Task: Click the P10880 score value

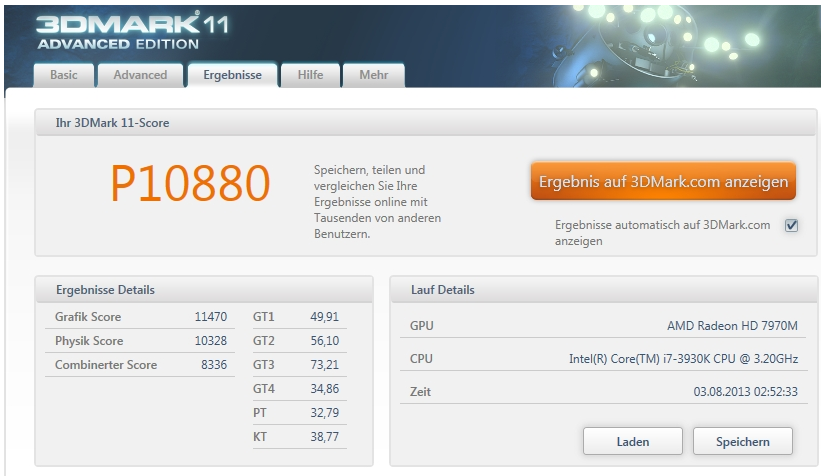Action: pyautogui.click(x=190, y=184)
